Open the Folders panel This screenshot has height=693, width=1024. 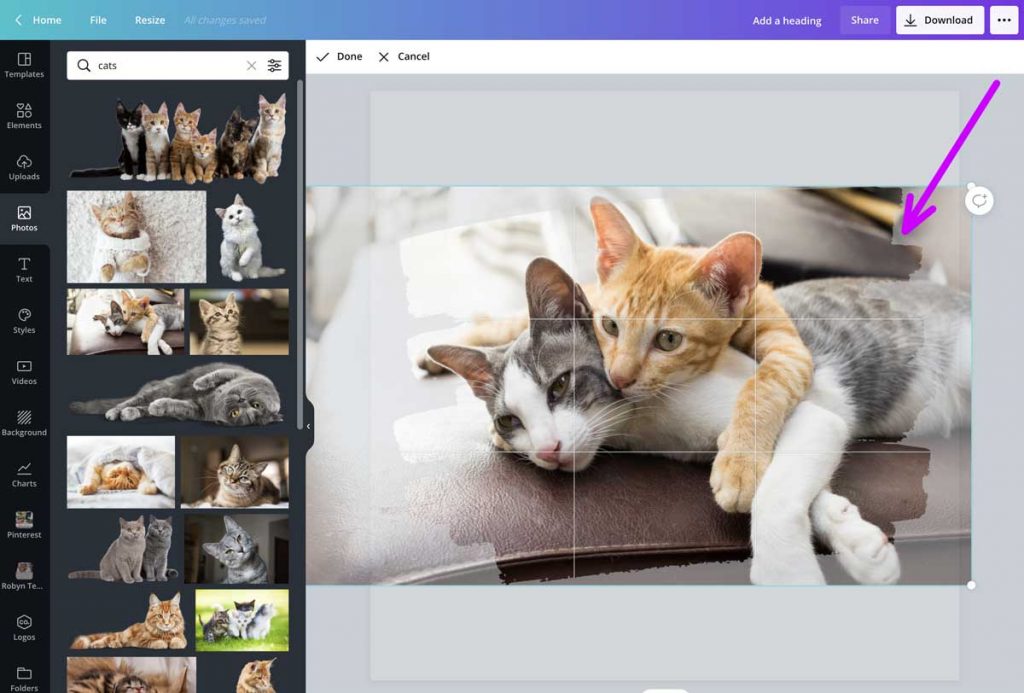(x=24, y=679)
